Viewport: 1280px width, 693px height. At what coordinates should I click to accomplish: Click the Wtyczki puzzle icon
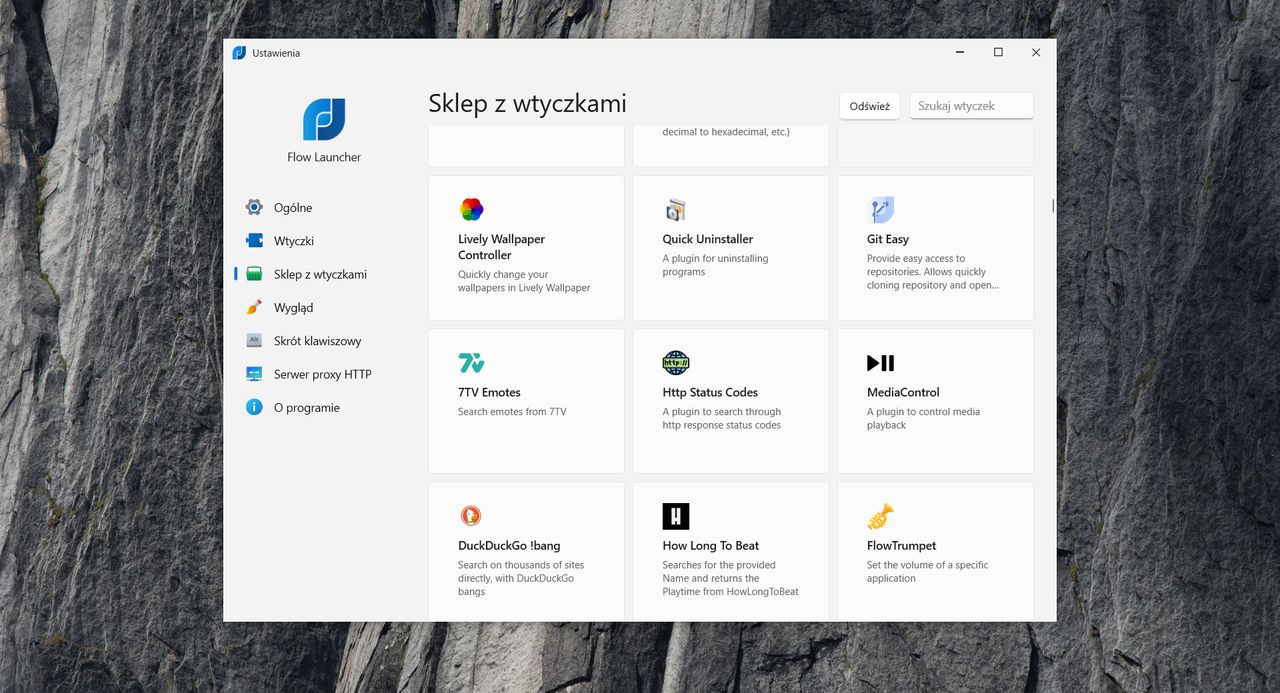254,241
